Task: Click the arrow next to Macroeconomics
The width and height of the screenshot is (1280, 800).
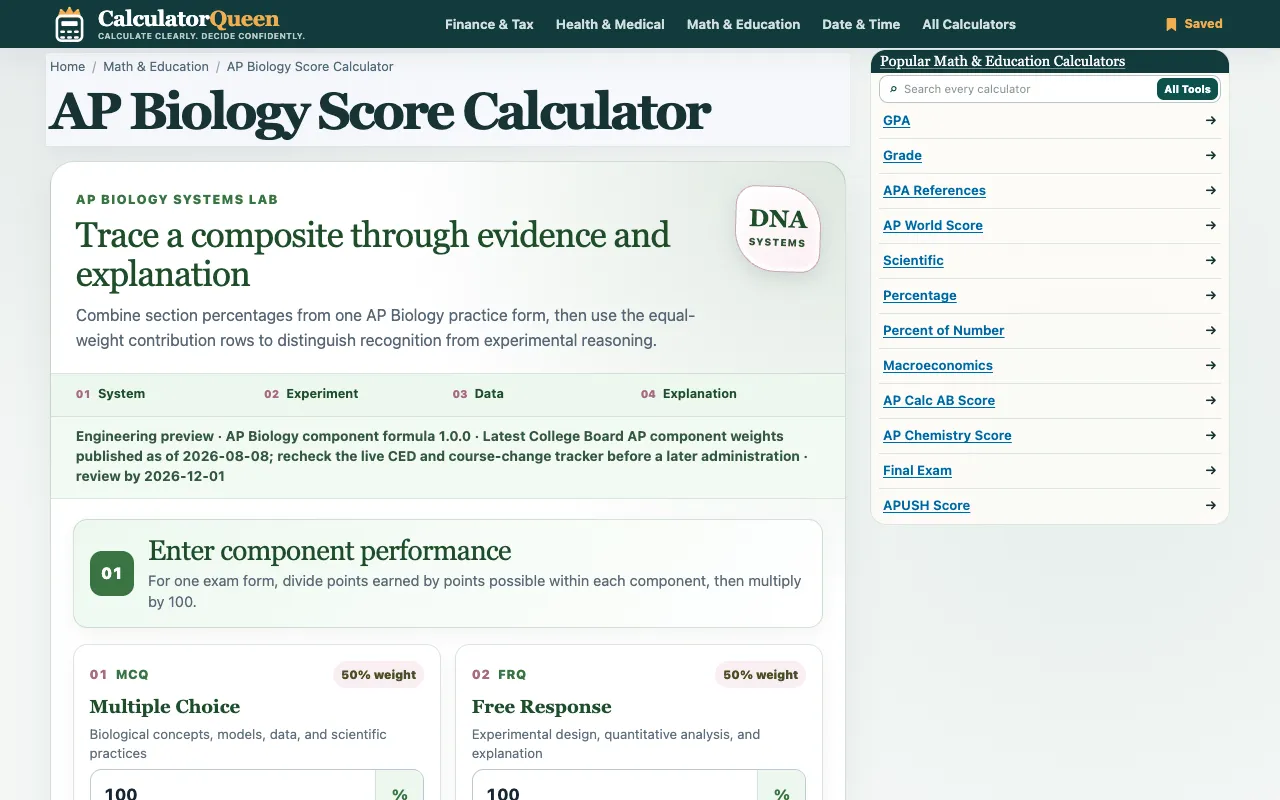Action: (1211, 365)
